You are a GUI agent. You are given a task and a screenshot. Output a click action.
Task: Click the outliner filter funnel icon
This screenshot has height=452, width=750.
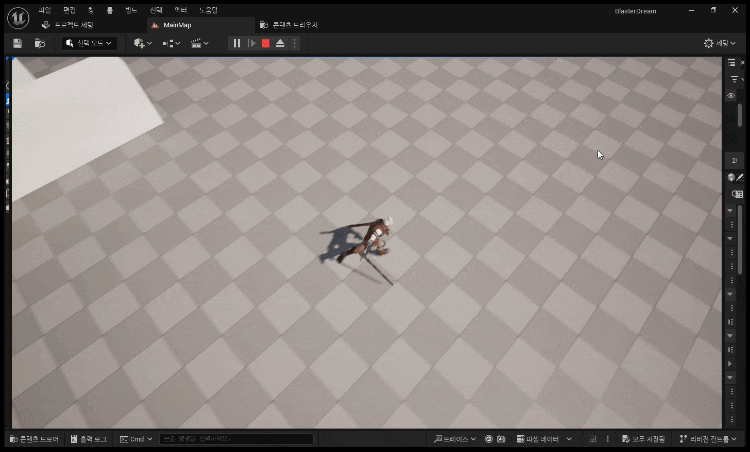tap(735, 79)
